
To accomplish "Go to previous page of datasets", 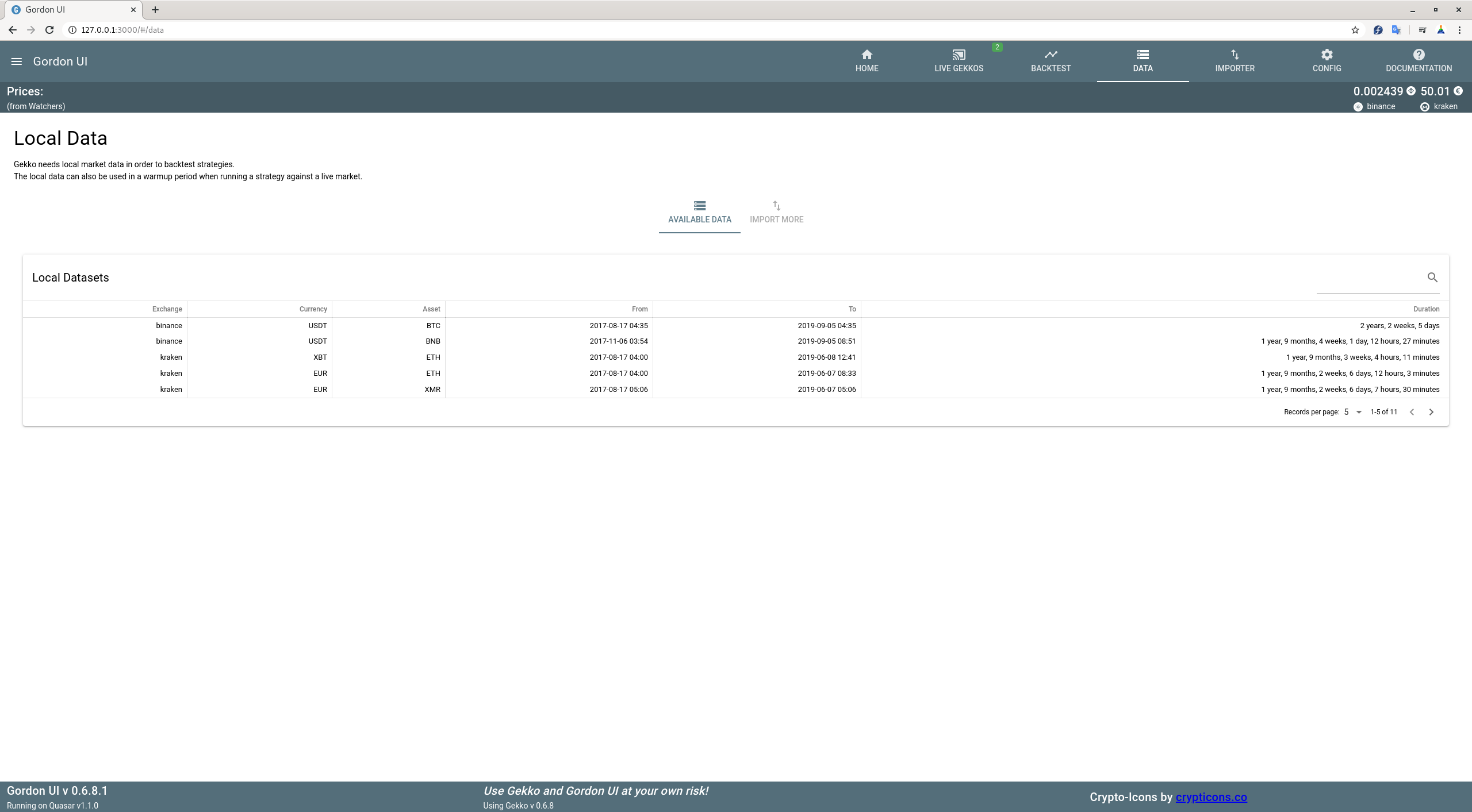I will 1412,412.
